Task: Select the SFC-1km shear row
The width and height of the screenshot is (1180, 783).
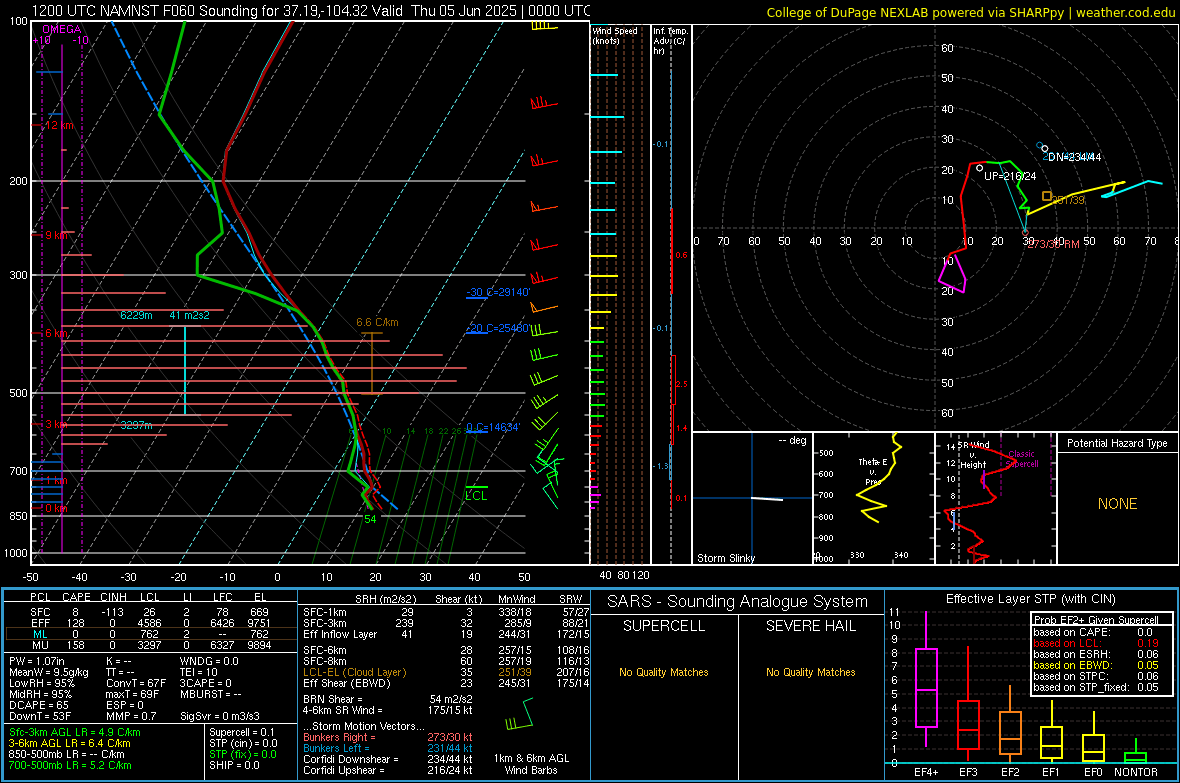Action: click(446, 612)
